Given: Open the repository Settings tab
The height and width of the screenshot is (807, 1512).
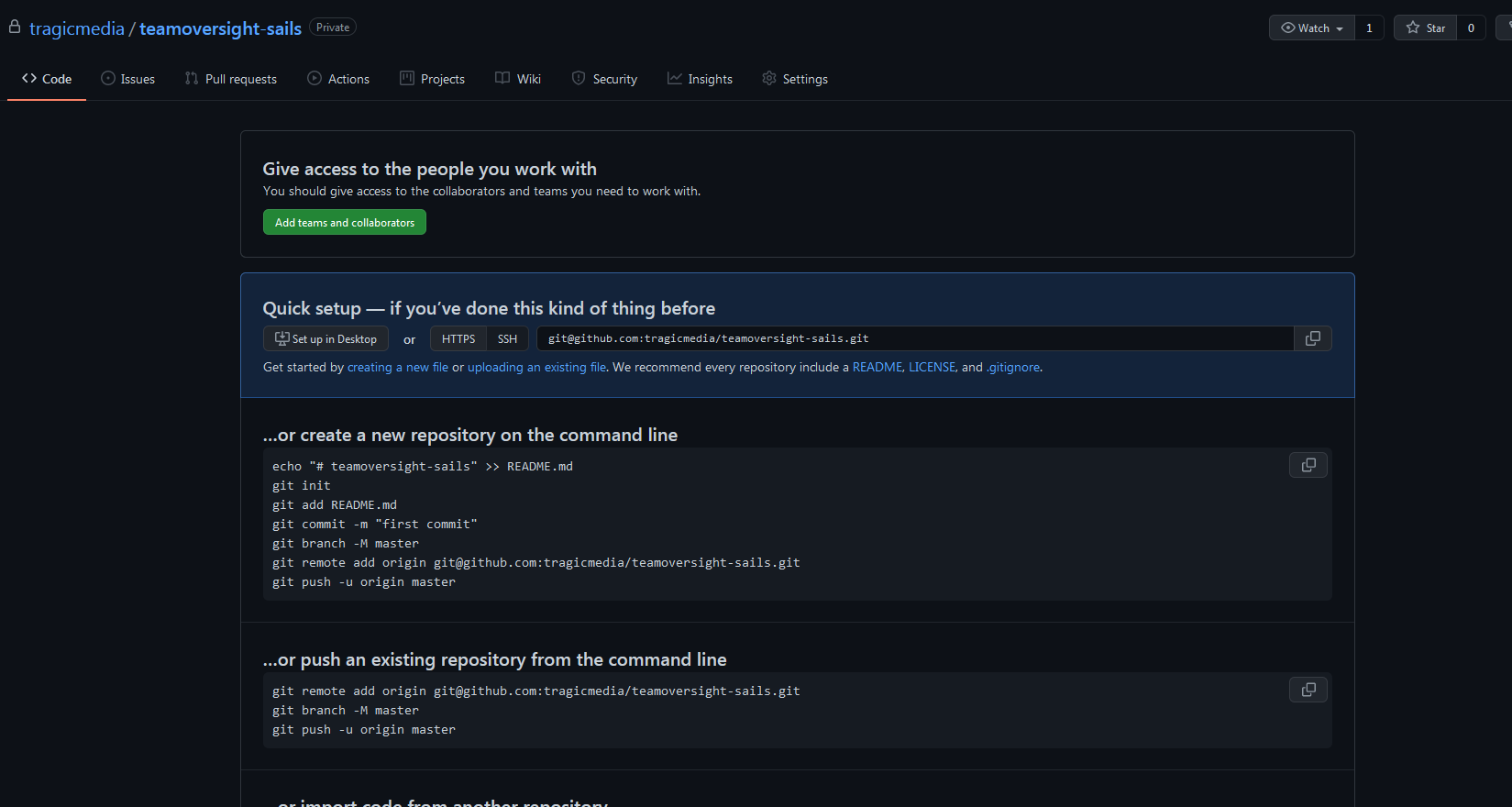Looking at the screenshot, I should (x=795, y=79).
